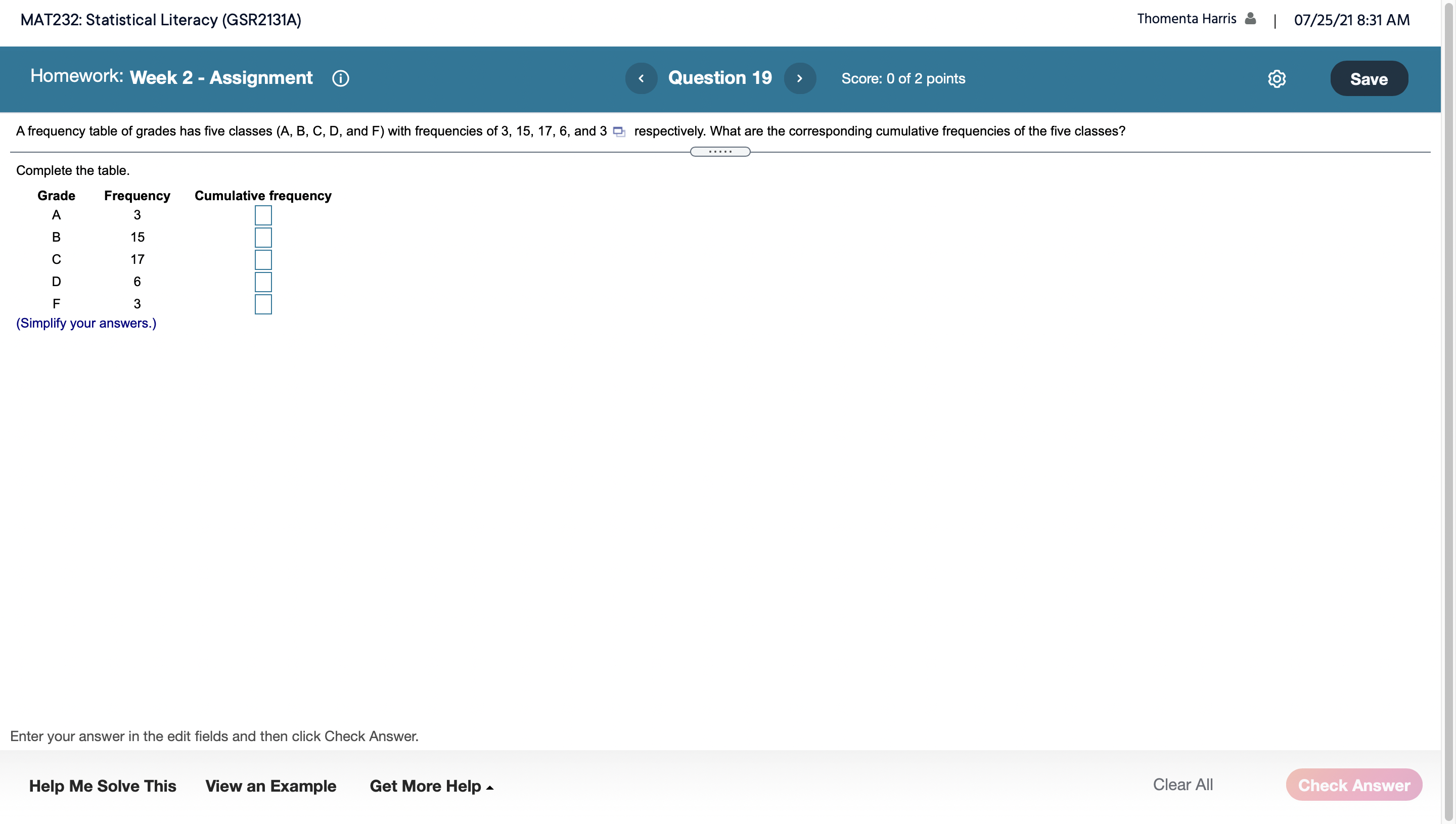
Task: Click the Save button
Action: click(x=1369, y=79)
